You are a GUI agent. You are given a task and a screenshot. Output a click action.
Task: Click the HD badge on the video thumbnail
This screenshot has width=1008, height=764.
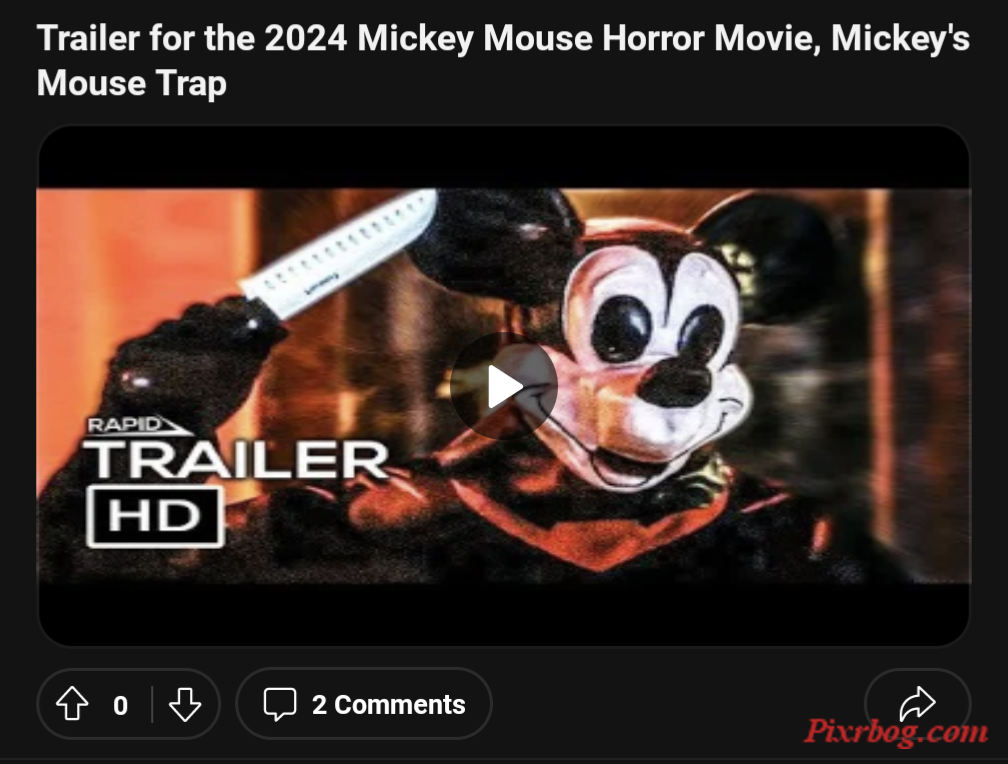[155, 516]
